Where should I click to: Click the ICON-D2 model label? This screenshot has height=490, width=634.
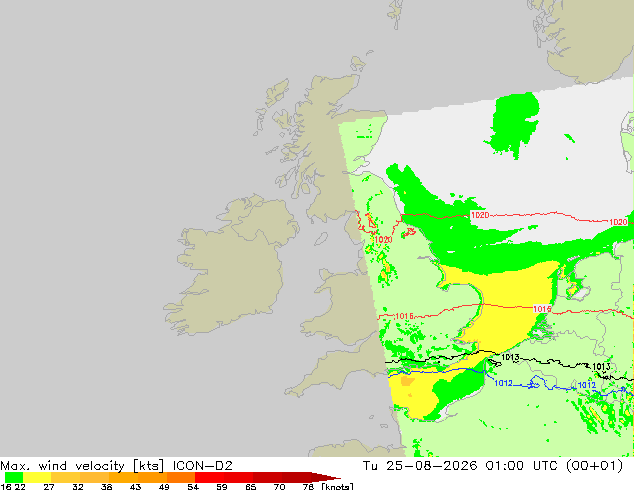tap(203, 466)
